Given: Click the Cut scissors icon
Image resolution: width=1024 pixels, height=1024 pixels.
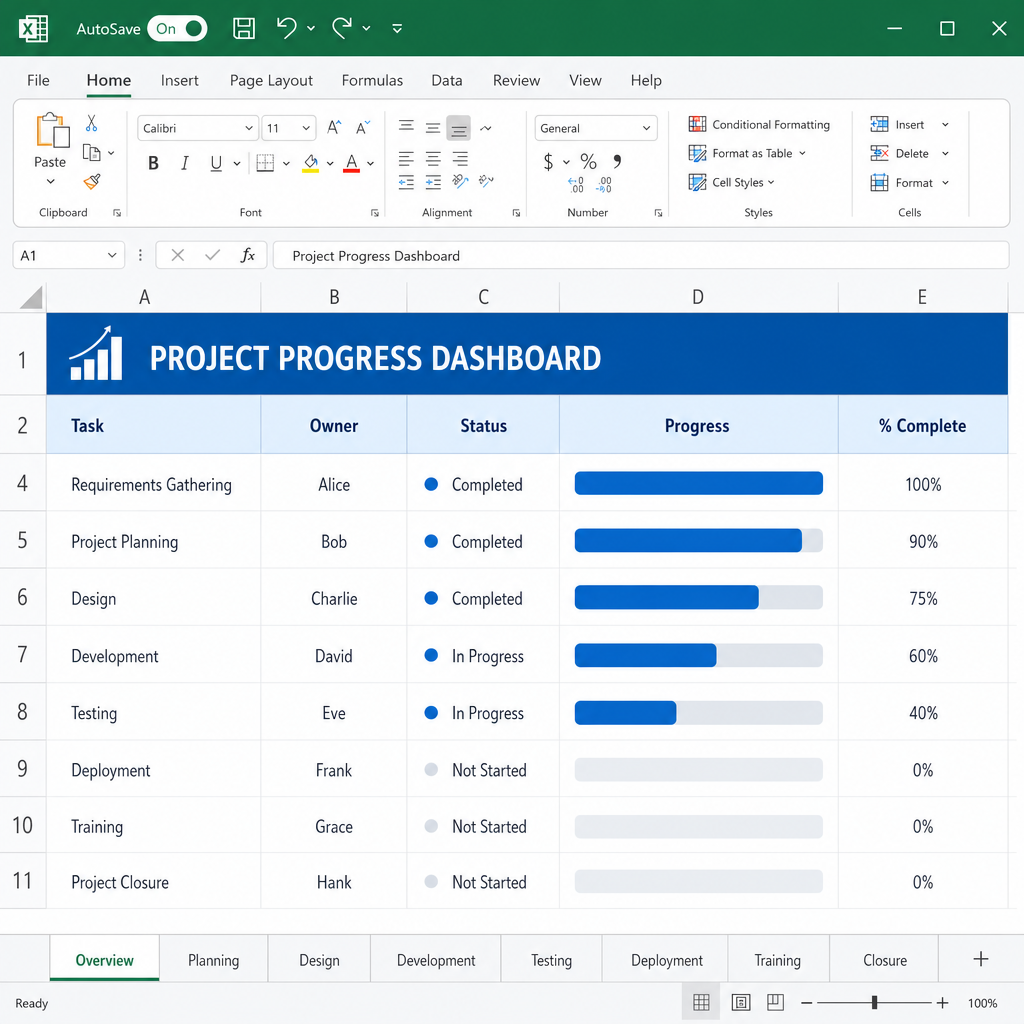Looking at the screenshot, I should click(91, 123).
